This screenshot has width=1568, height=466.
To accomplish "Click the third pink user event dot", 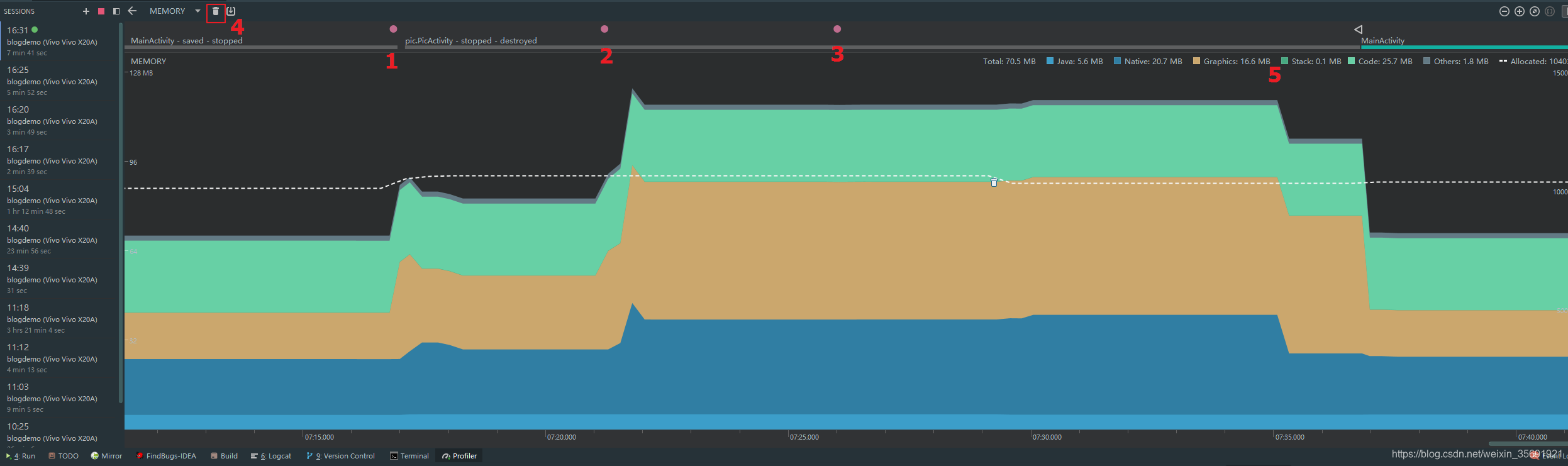I will 837,29.
